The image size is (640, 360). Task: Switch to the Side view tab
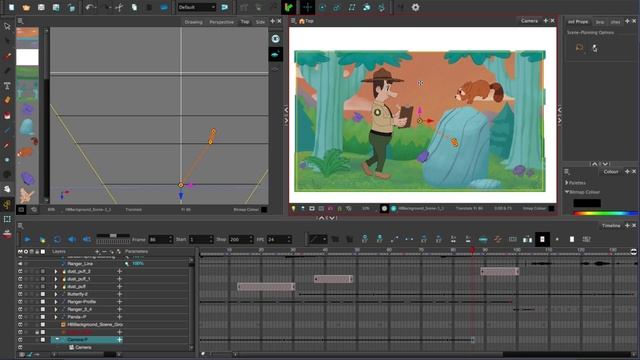[x=260, y=22]
